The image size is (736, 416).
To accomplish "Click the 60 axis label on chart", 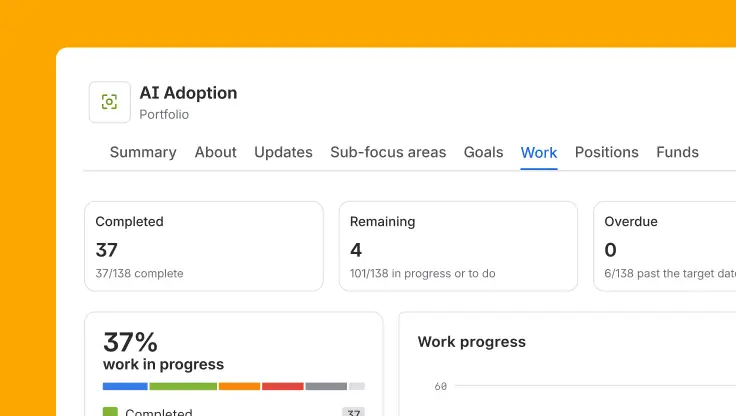I will tap(440, 386).
